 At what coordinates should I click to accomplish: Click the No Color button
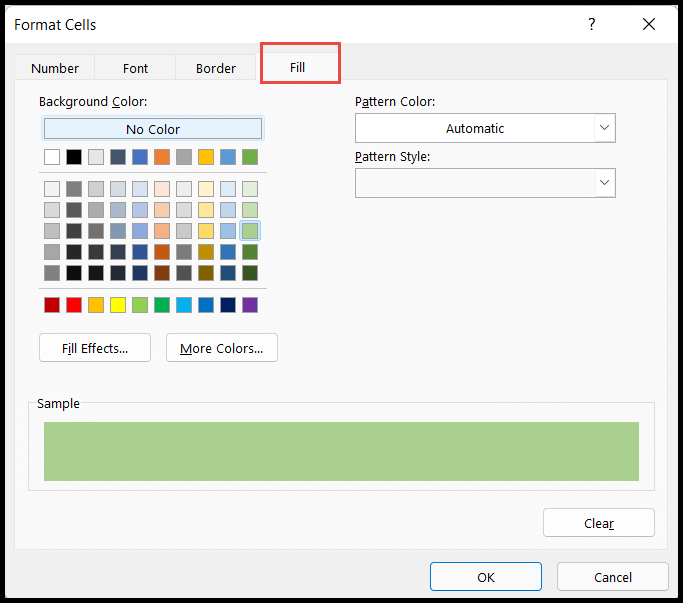pyautogui.click(x=153, y=129)
